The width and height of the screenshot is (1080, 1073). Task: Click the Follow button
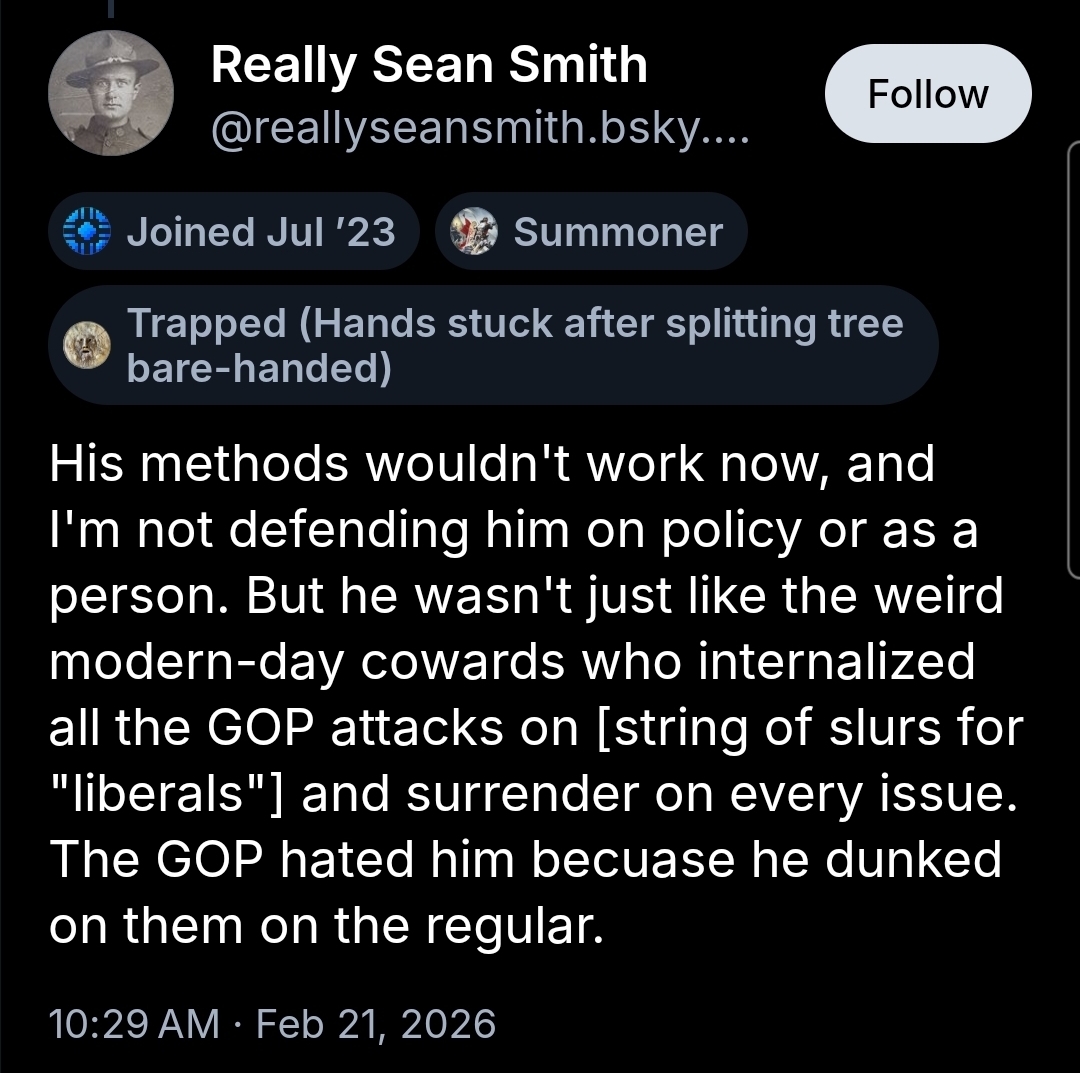click(x=927, y=94)
